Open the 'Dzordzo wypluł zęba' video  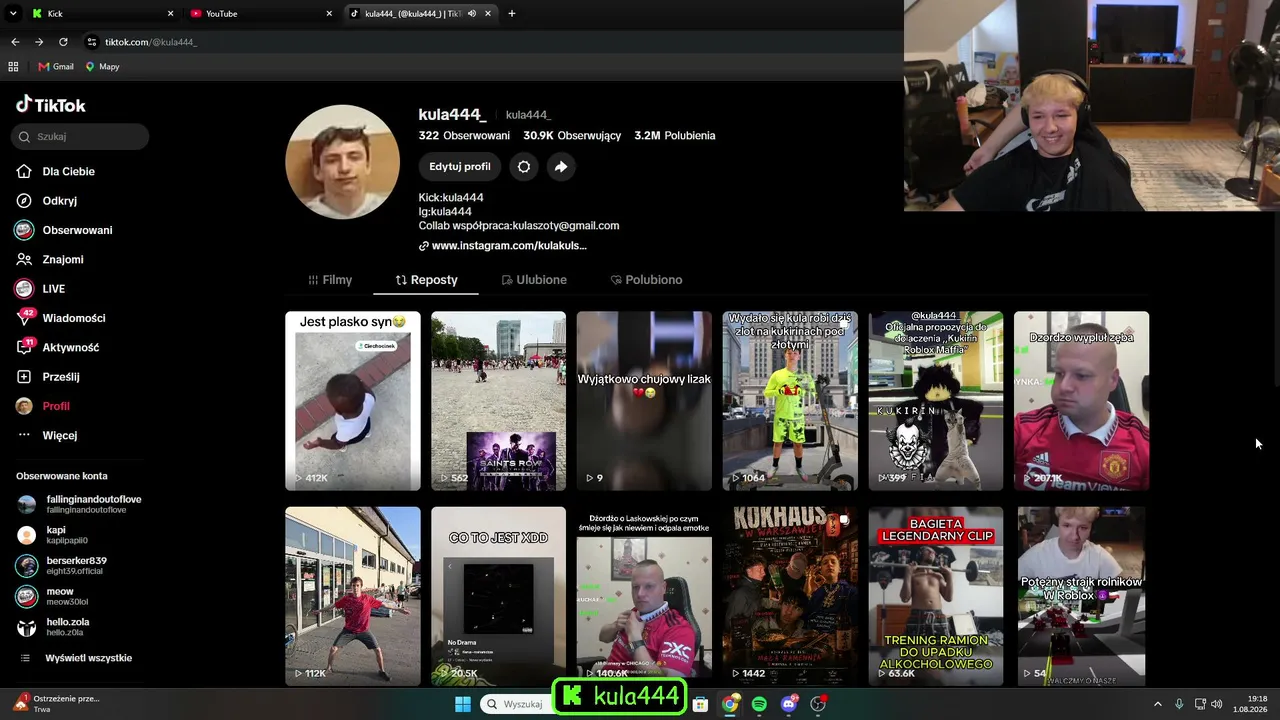[1081, 401]
